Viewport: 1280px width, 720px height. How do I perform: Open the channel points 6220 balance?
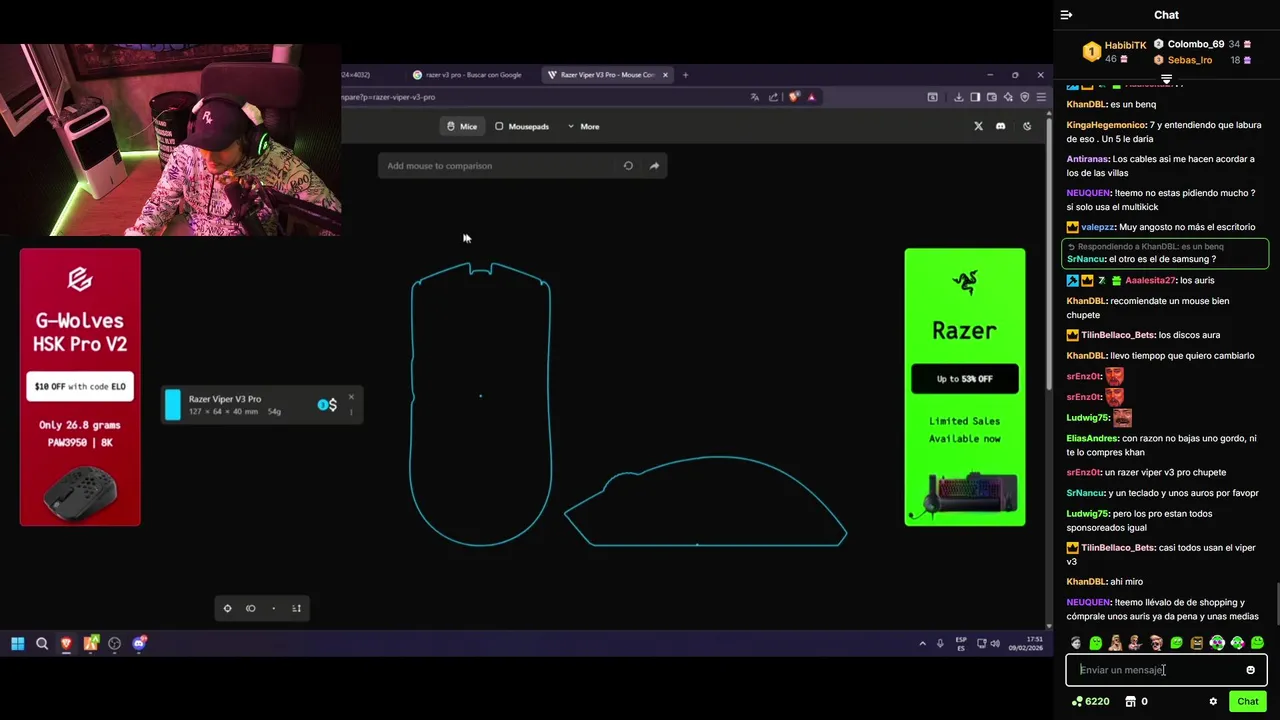(1090, 701)
